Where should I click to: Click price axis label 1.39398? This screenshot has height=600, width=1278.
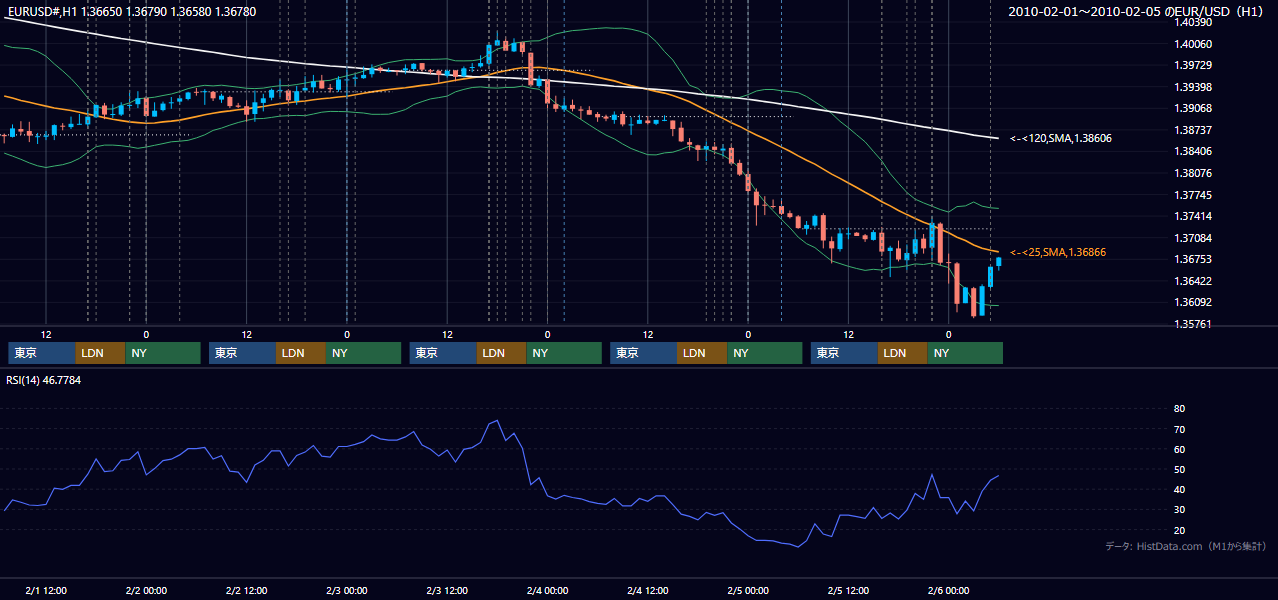[x=1192, y=87]
